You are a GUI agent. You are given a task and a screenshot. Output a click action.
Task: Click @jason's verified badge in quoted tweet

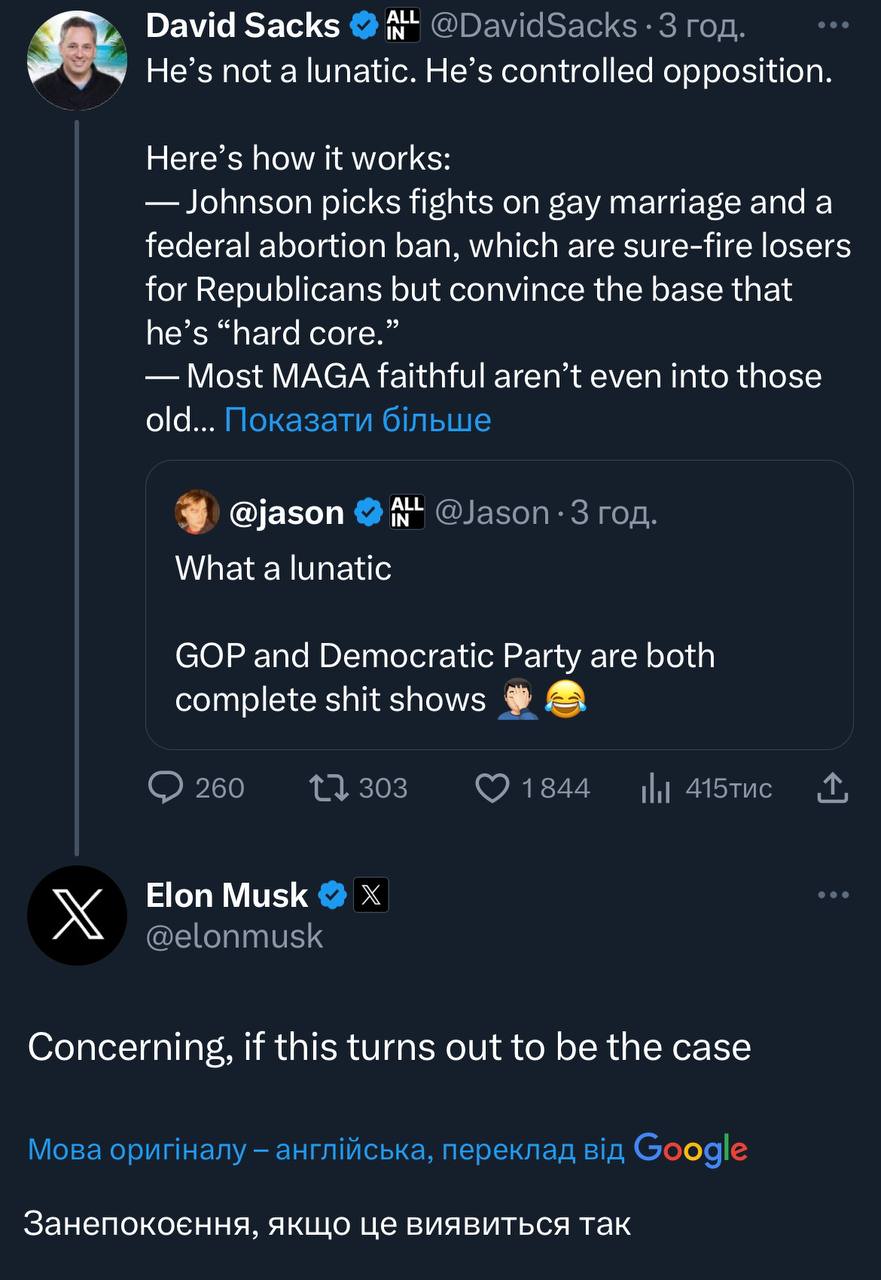[x=367, y=512]
